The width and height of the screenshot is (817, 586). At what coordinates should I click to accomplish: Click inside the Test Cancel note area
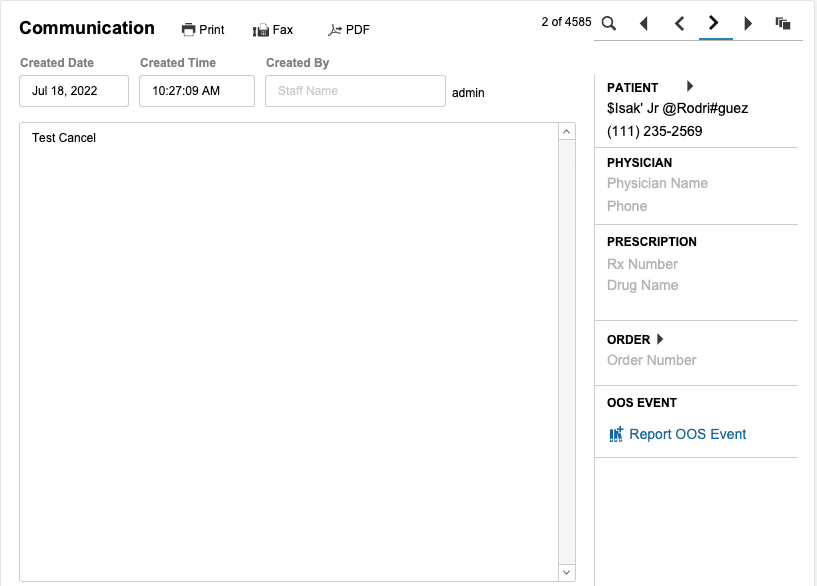[289, 352]
